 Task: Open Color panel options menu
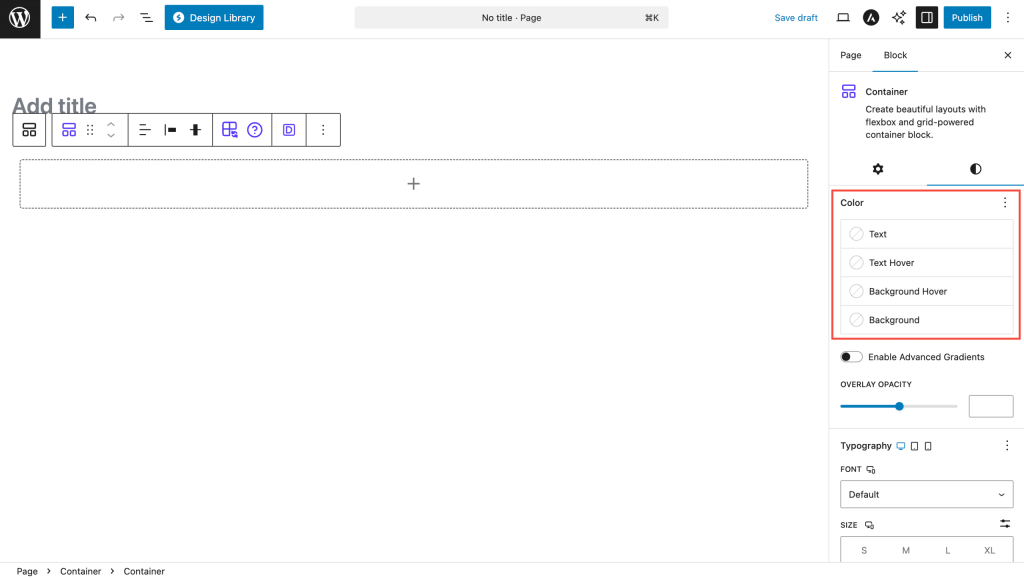pos(1005,203)
